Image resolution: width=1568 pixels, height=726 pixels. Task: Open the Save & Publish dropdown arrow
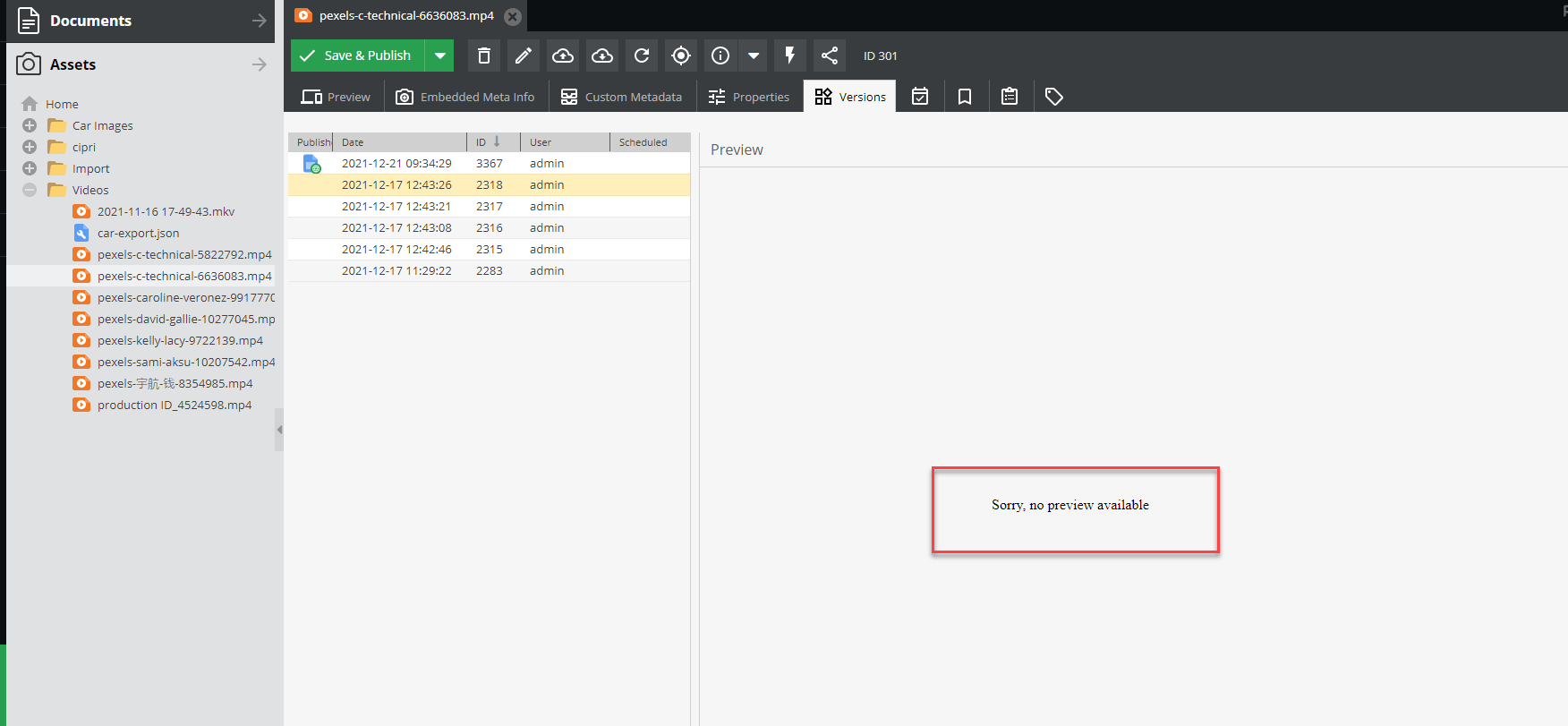pos(439,56)
